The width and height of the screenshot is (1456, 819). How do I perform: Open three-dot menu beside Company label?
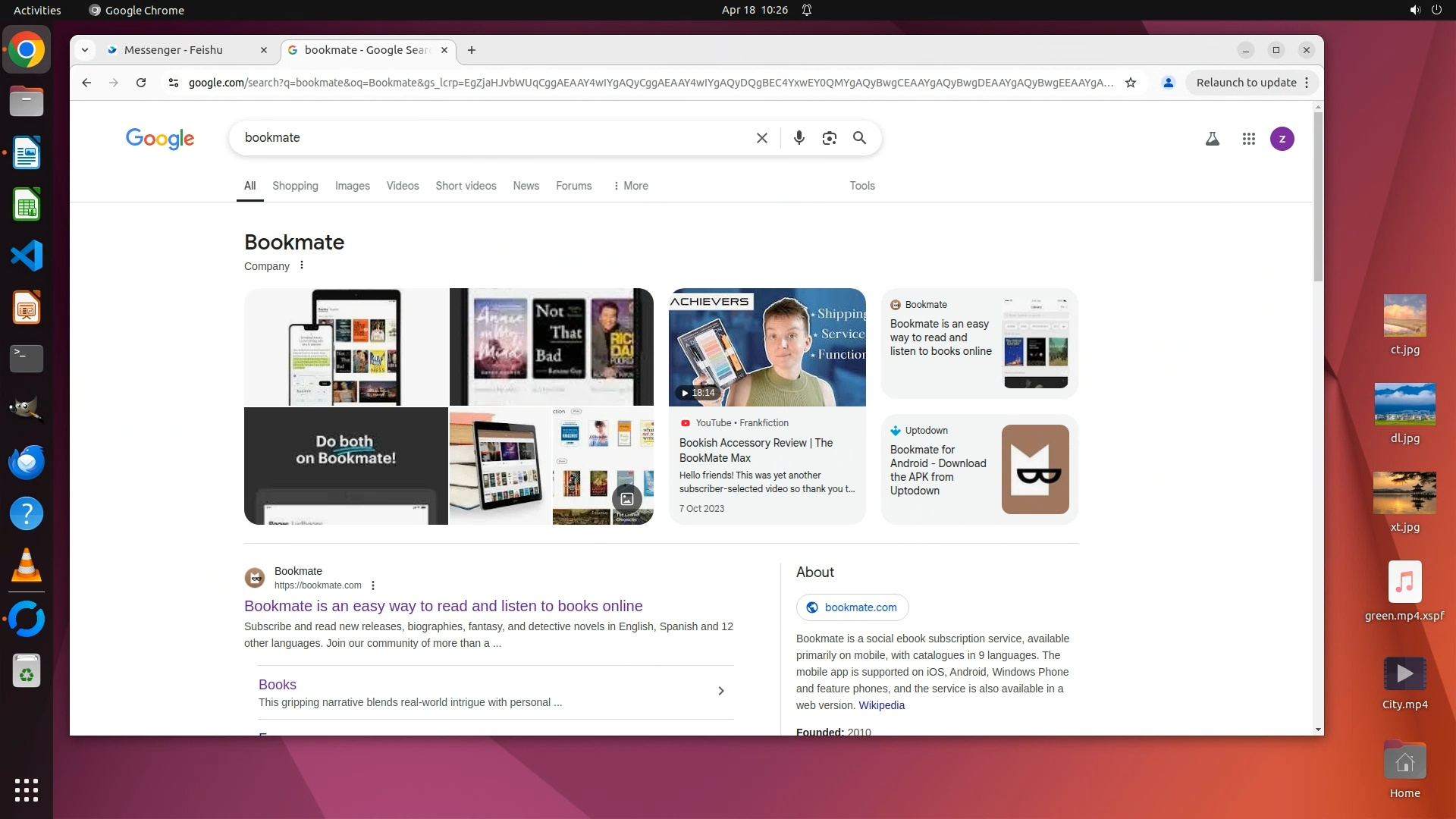click(x=302, y=265)
